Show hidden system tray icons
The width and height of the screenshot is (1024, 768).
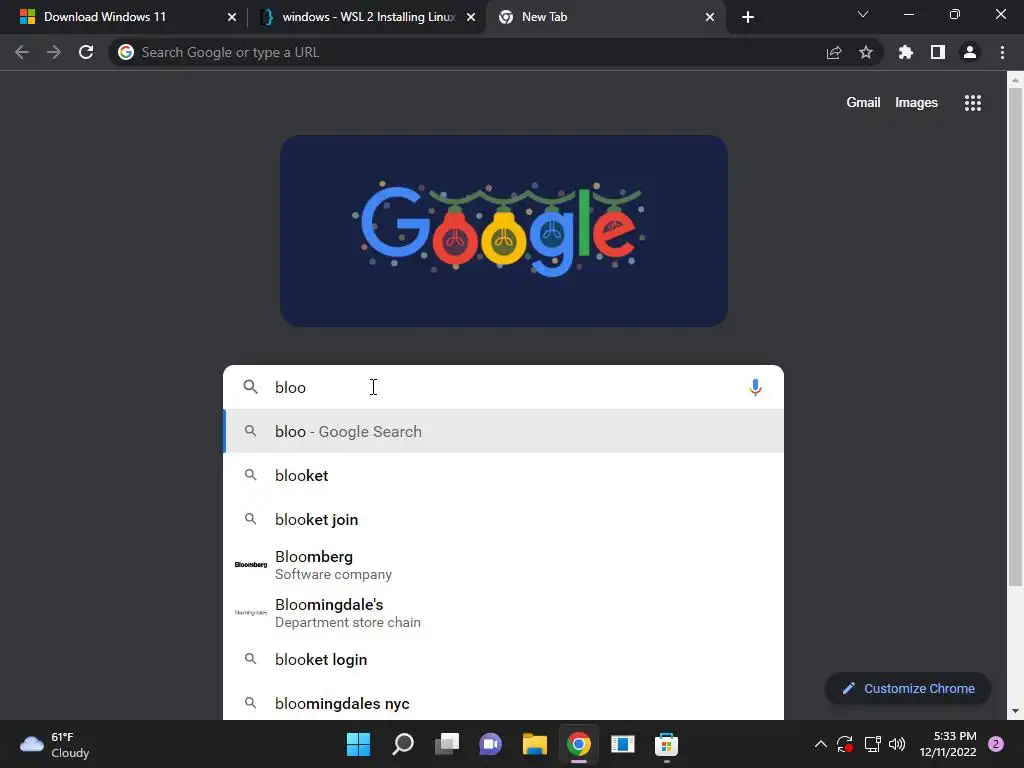click(x=820, y=744)
